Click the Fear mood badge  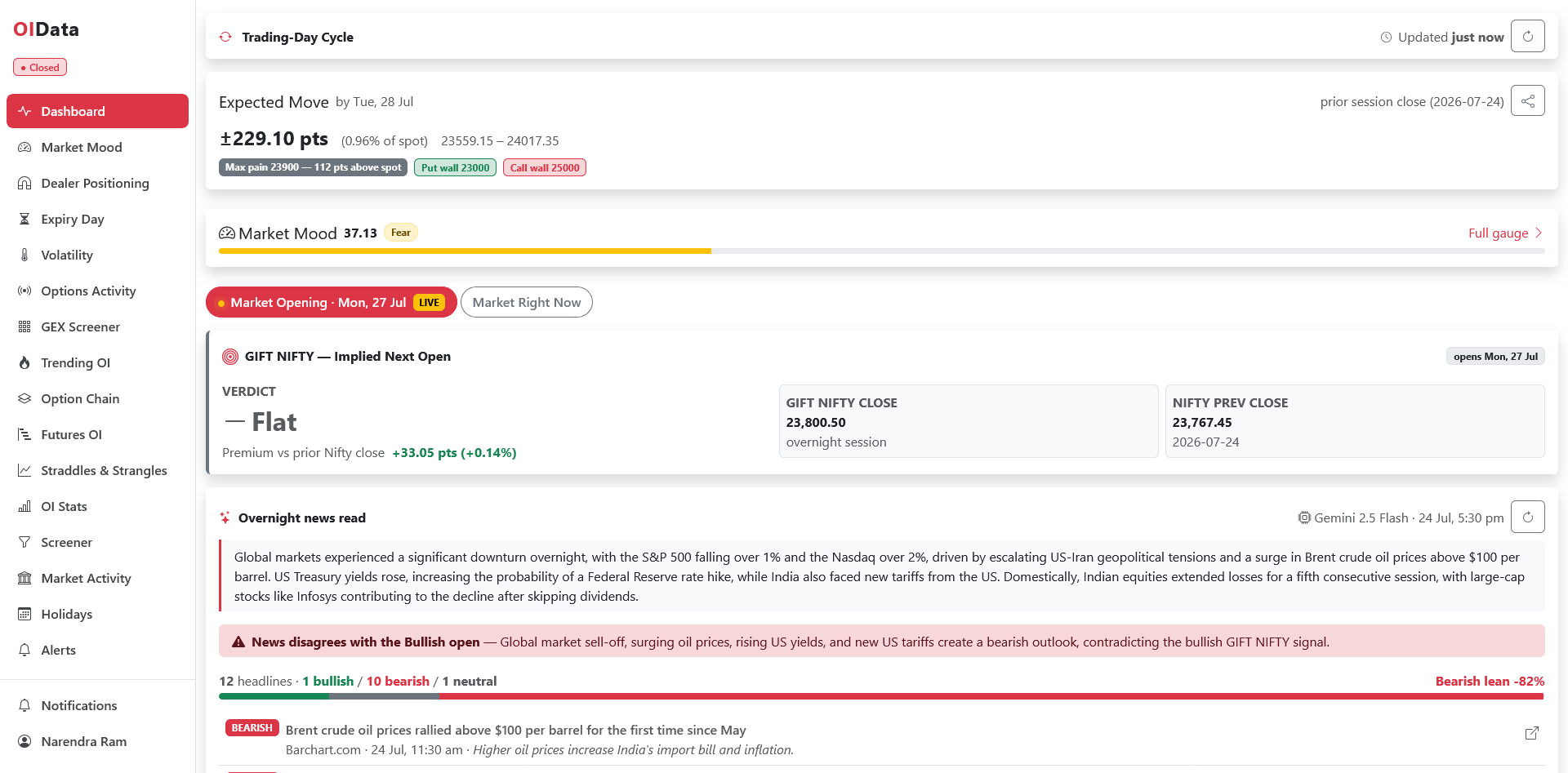click(x=400, y=233)
